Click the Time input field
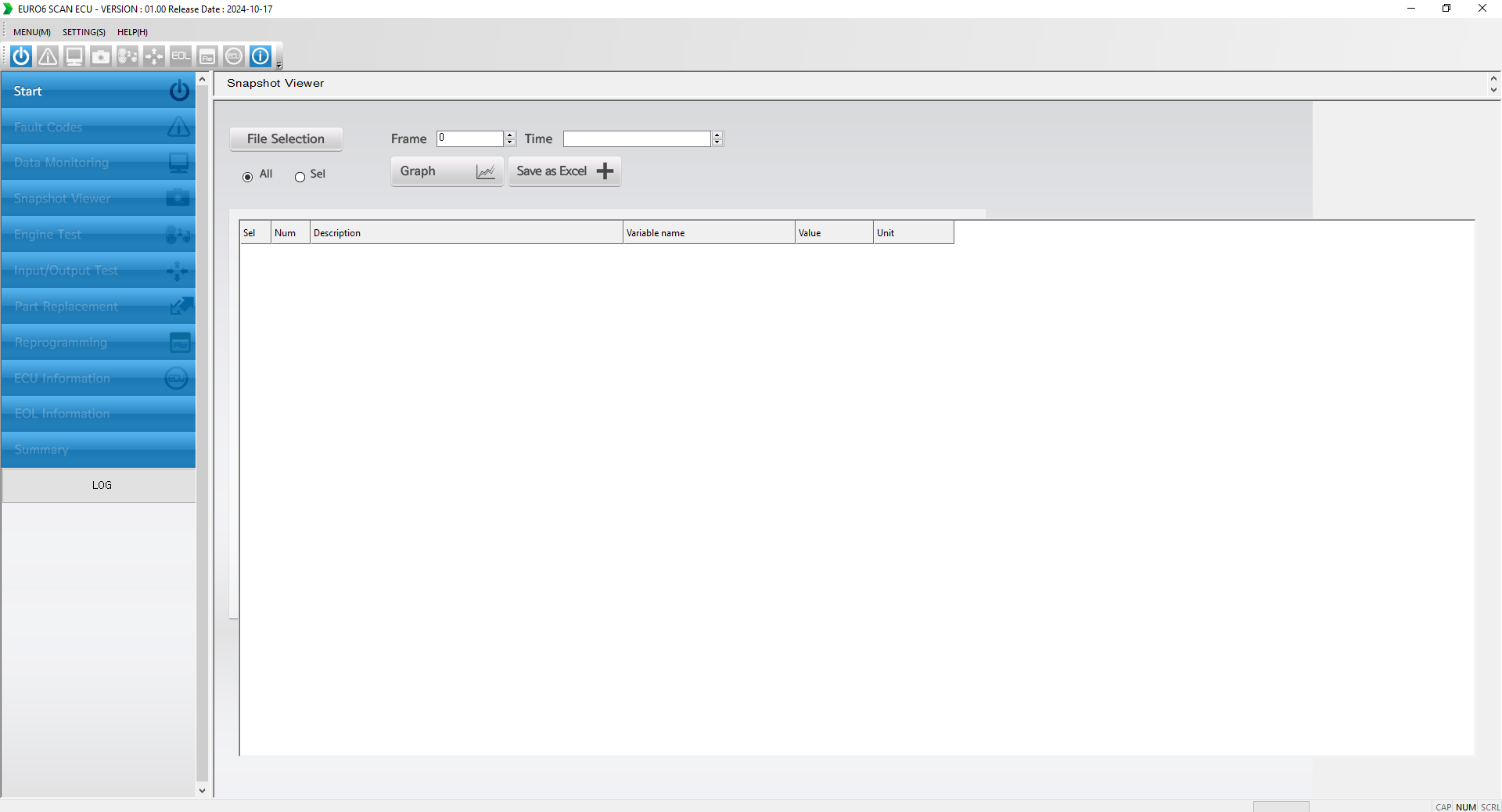Viewport: 1502px width, 812px height. 637,138
